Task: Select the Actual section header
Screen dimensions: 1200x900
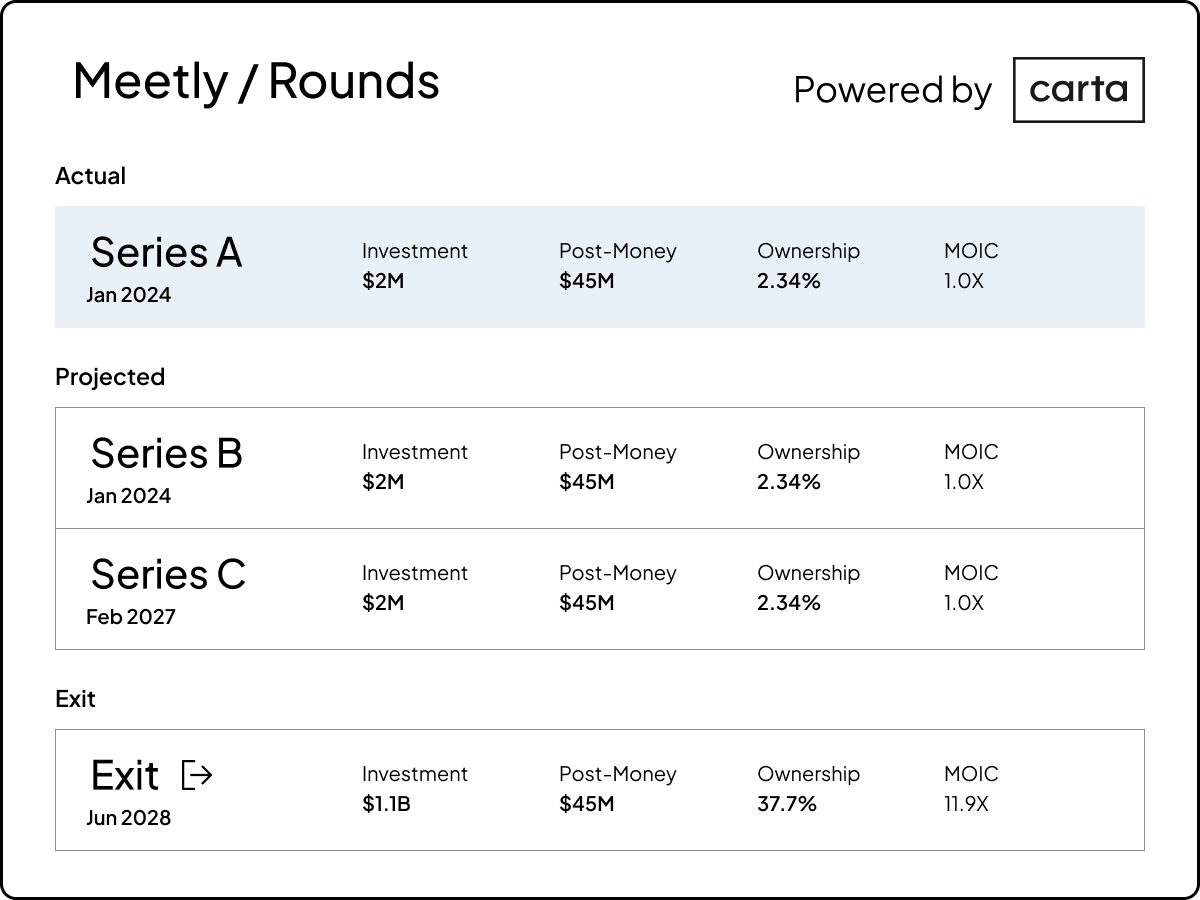Action: 90,176
